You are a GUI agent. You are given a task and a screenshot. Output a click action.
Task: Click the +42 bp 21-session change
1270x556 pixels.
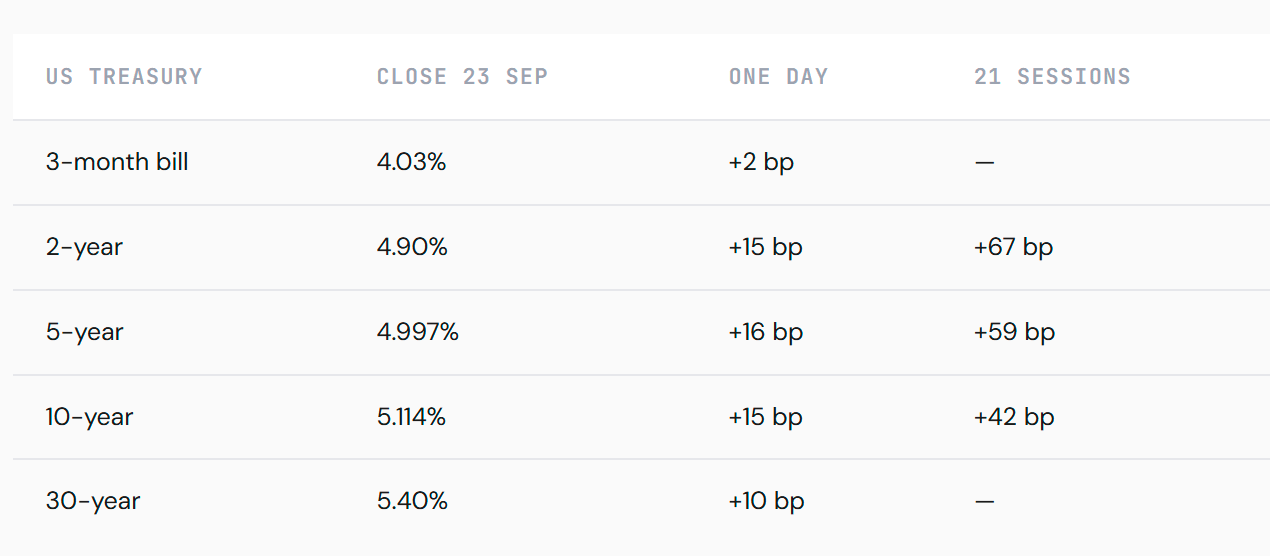tap(1014, 417)
